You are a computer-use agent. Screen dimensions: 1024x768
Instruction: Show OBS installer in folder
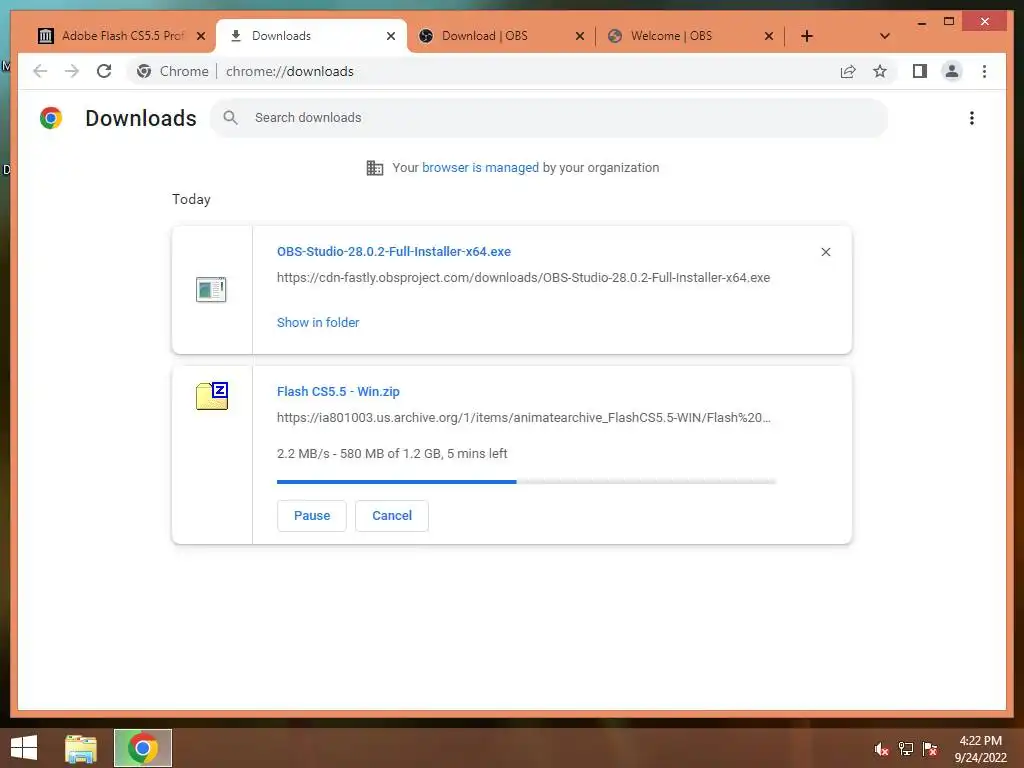click(318, 322)
